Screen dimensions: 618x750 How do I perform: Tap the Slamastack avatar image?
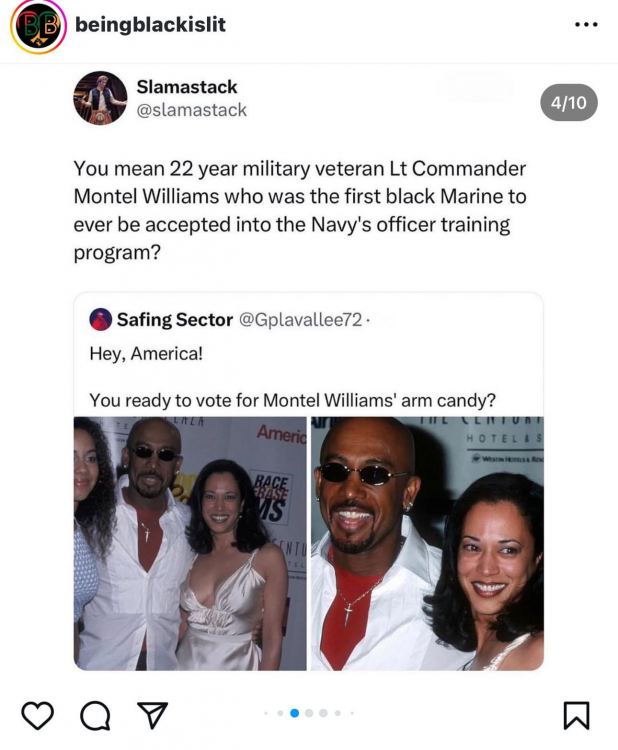[x=100, y=98]
